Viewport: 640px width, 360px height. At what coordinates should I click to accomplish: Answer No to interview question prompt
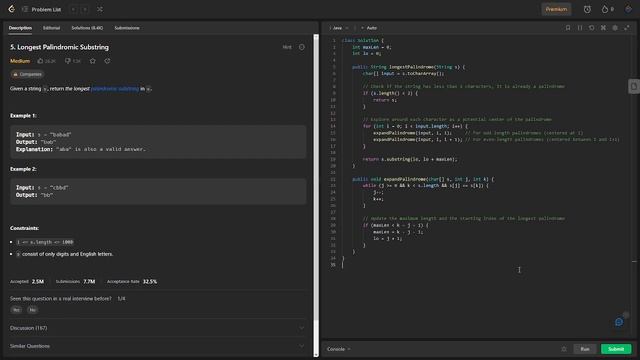point(33,310)
